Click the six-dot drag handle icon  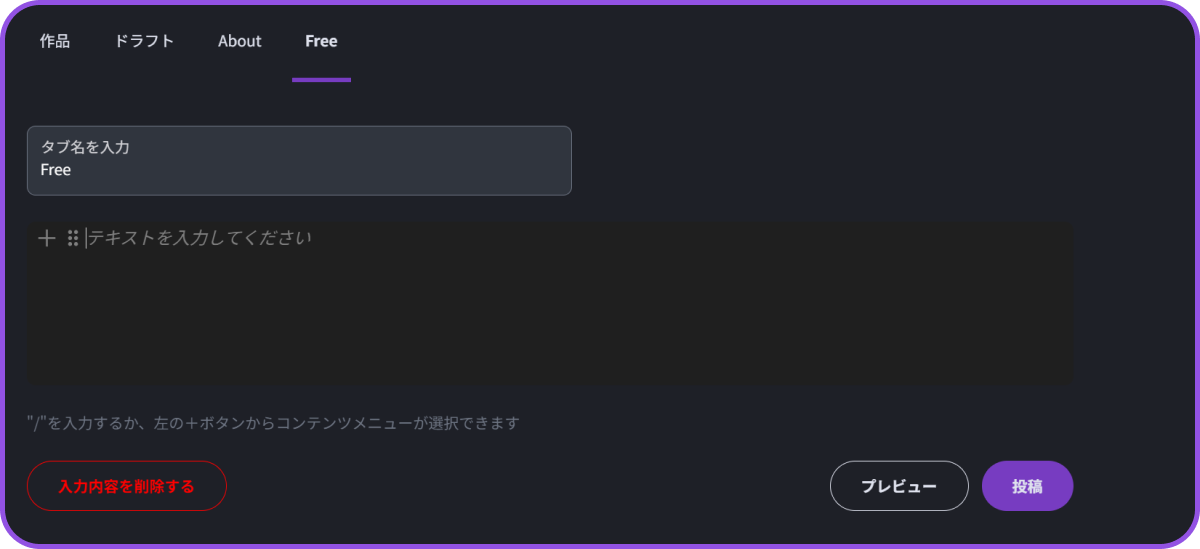coord(73,238)
